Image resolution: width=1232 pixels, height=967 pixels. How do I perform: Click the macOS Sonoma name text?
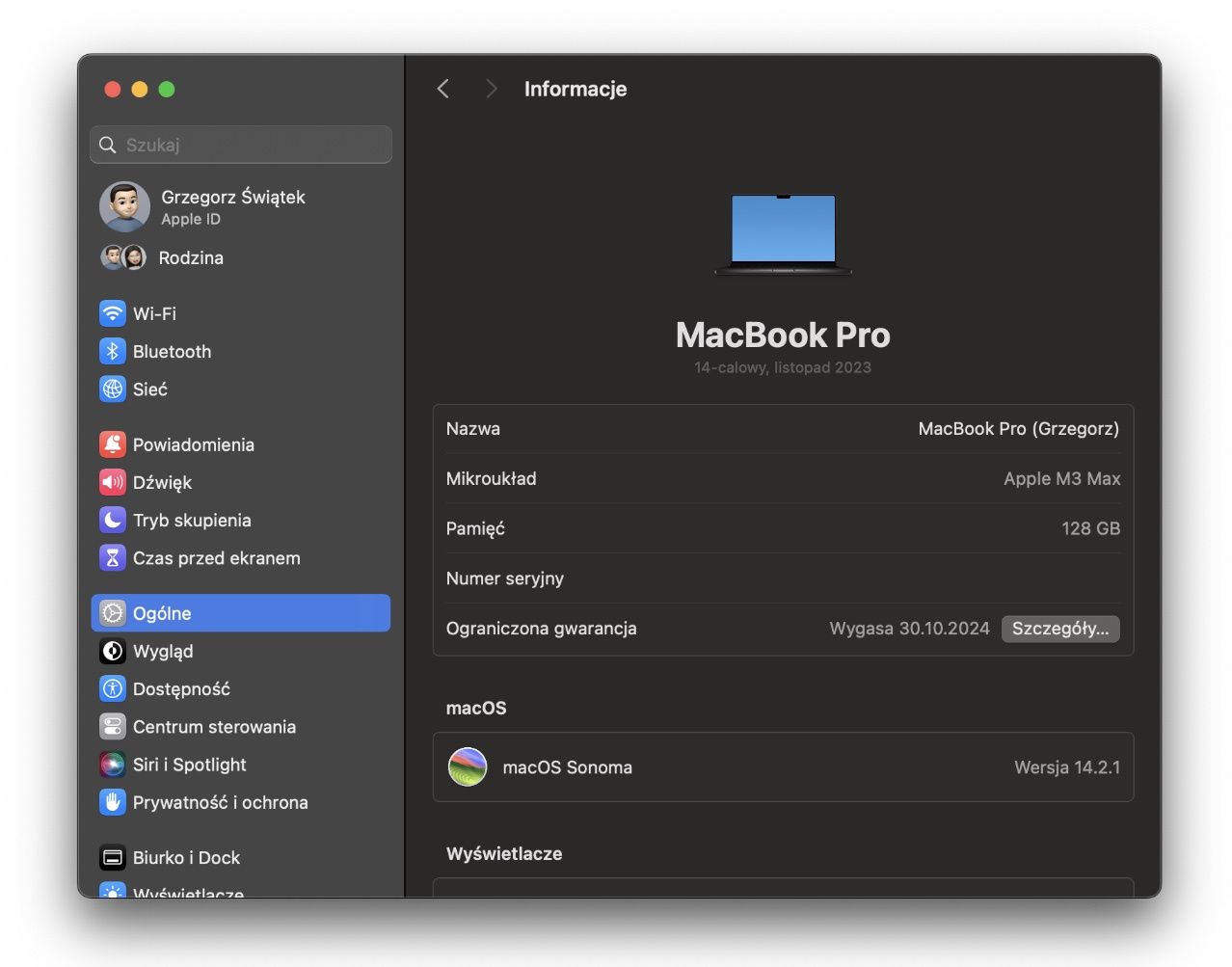point(568,767)
